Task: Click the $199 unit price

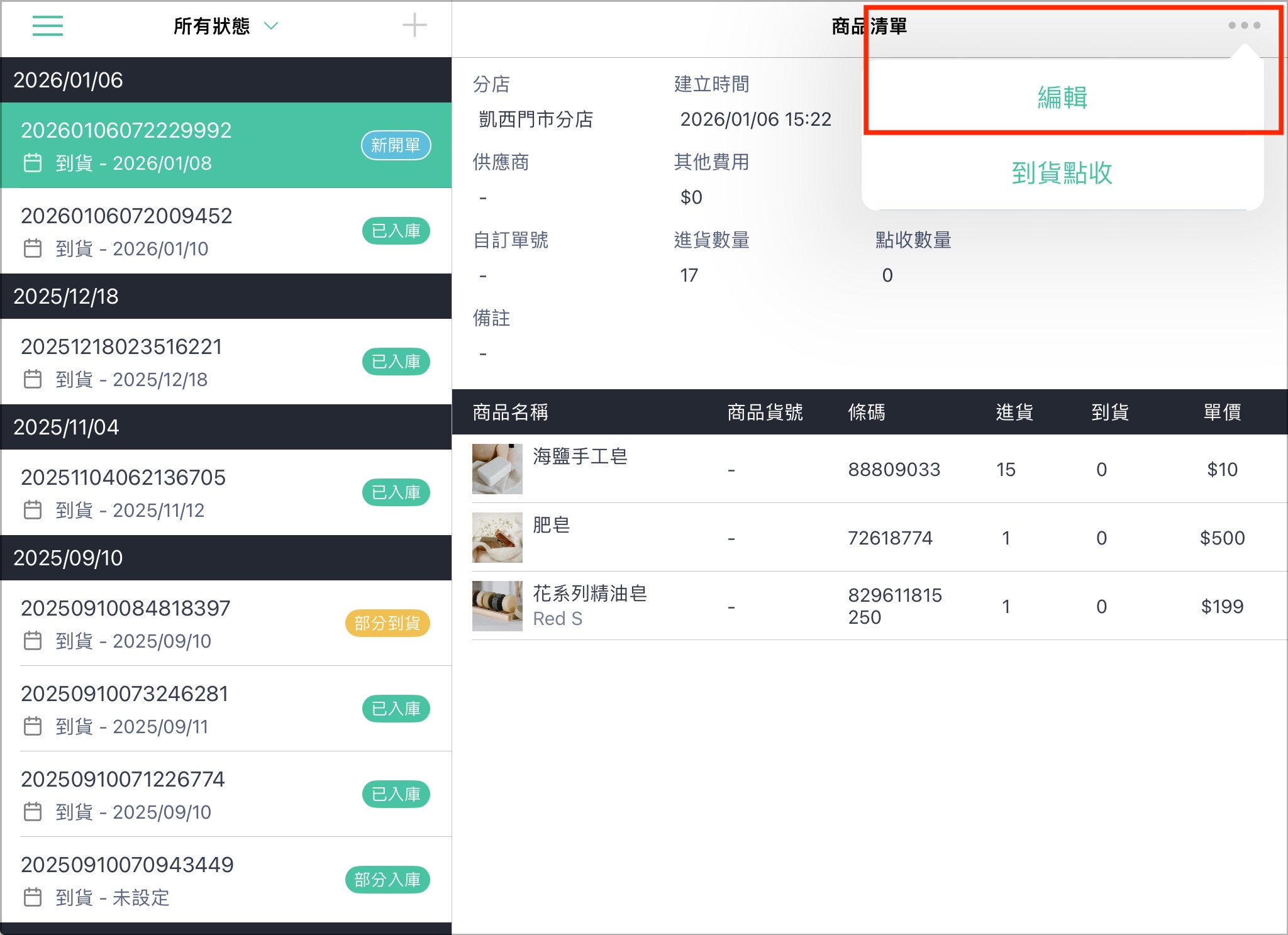Action: tap(1222, 606)
